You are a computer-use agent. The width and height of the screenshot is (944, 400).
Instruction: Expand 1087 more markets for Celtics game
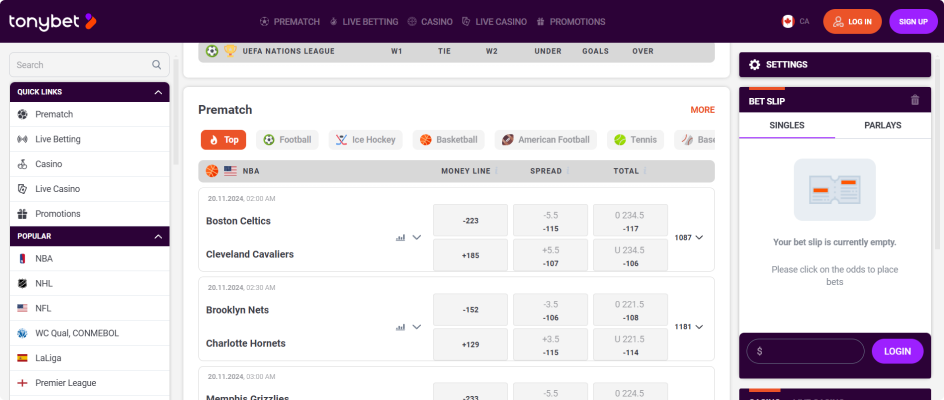click(x=689, y=237)
